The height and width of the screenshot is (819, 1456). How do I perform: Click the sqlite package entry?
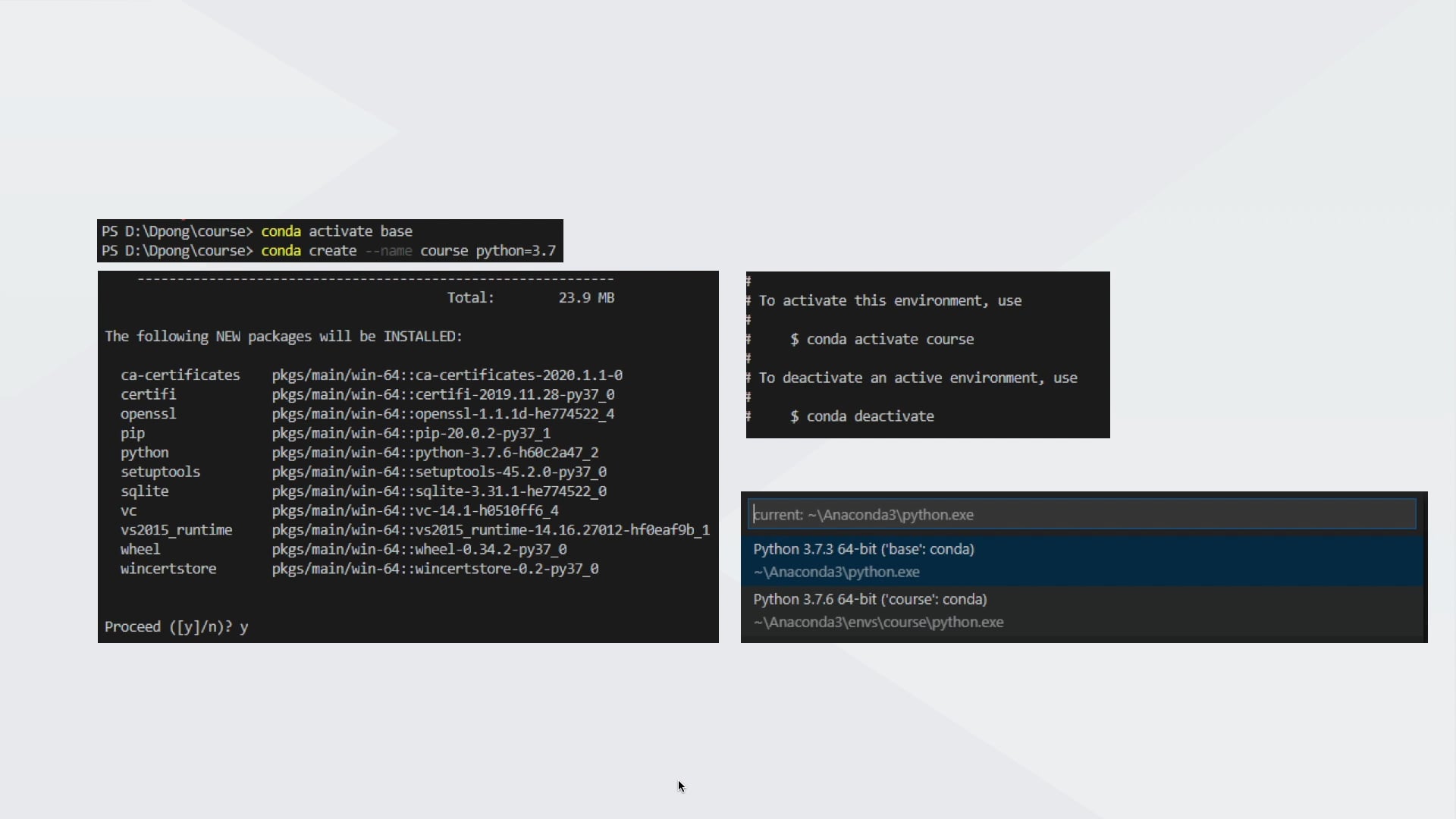[x=144, y=491]
